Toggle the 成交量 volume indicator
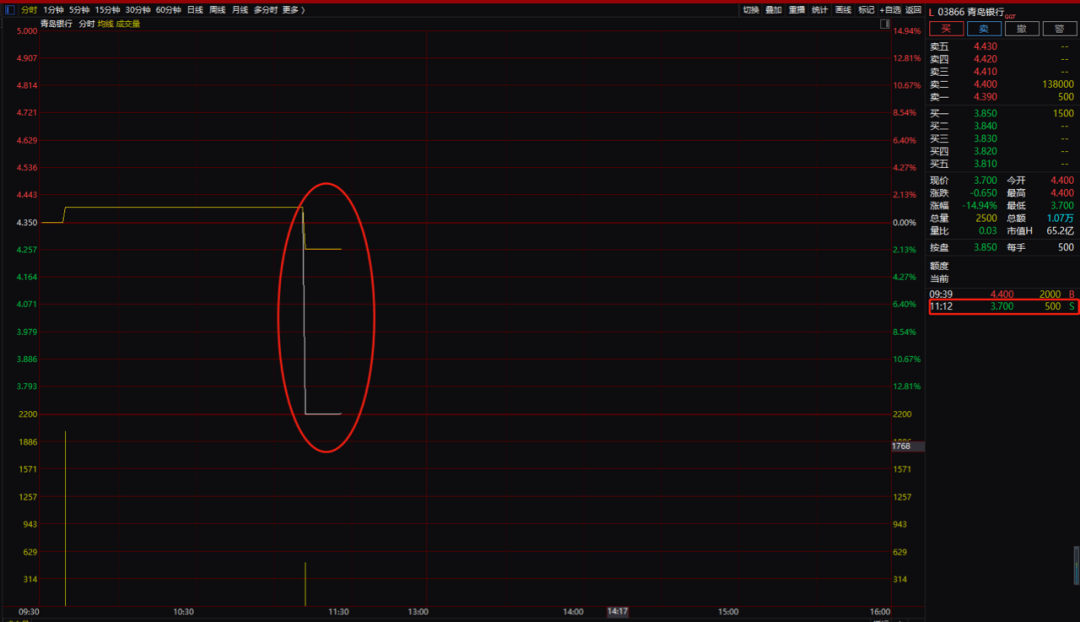 pyautogui.click(x=128, y=23)
